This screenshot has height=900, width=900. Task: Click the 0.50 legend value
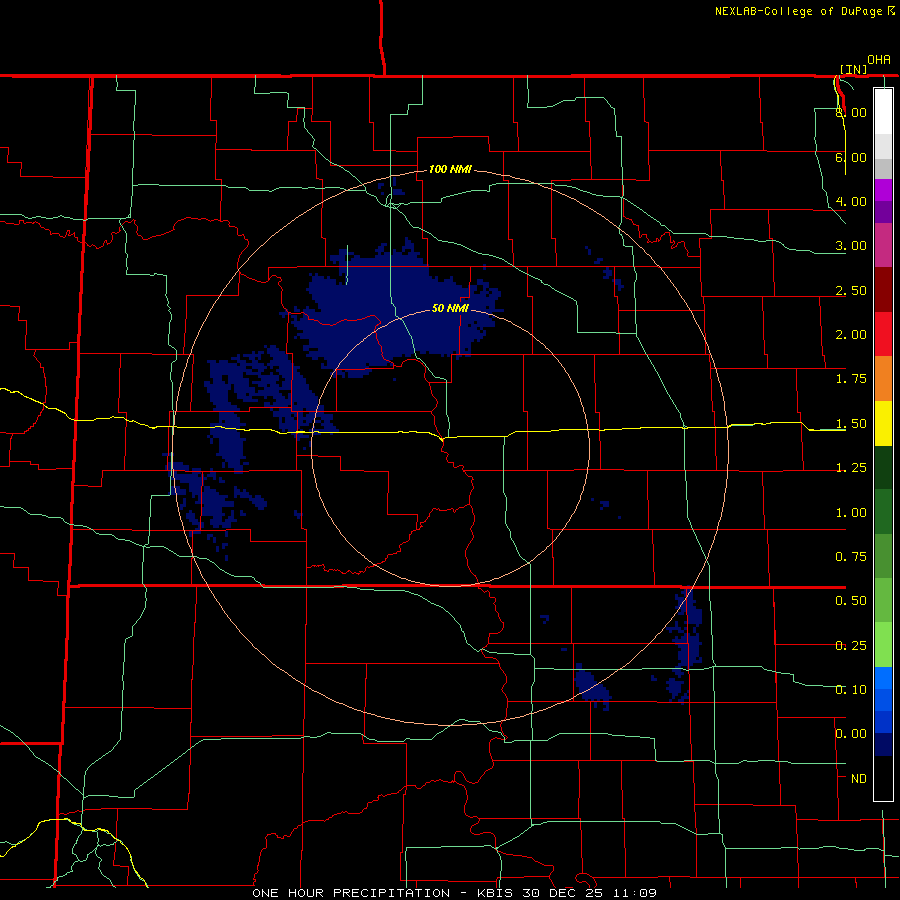pos(851,601)
